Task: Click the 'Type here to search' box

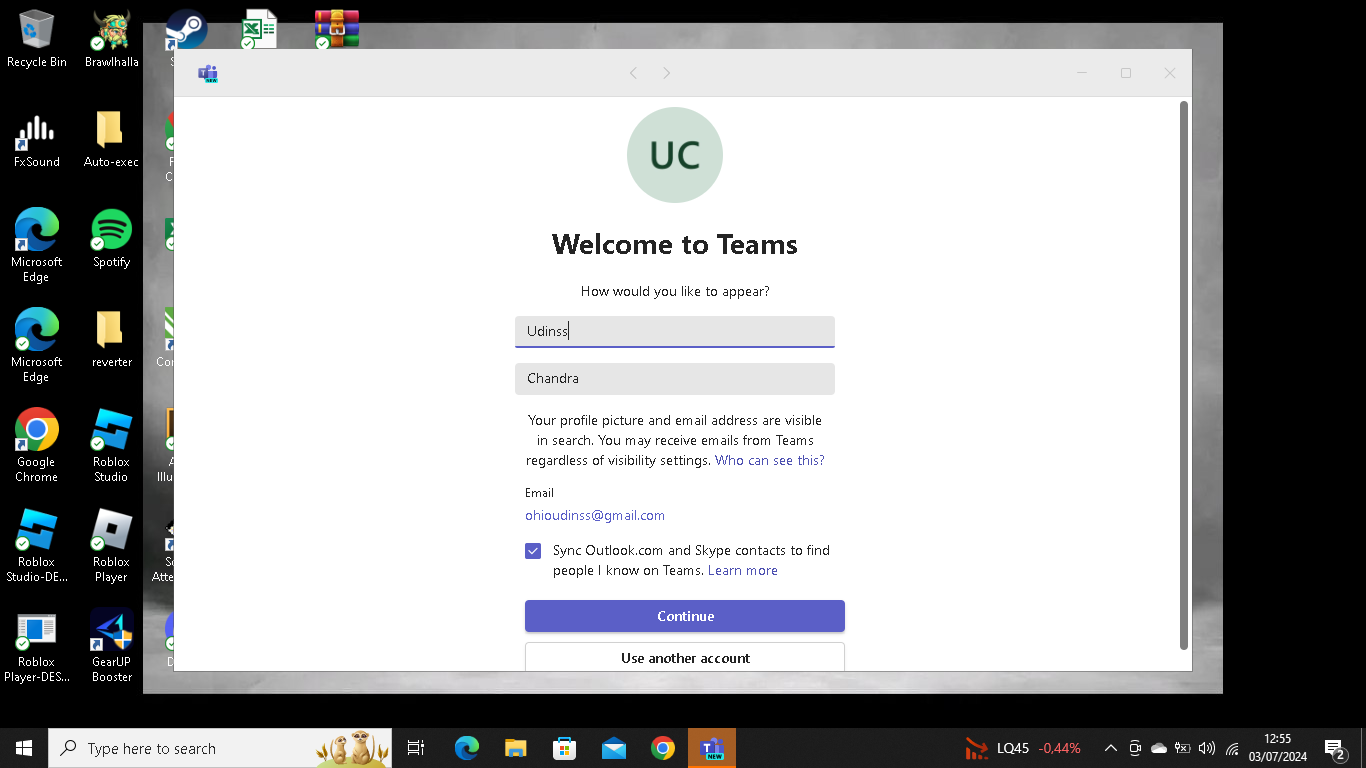Action: click(x=220, y=748)
